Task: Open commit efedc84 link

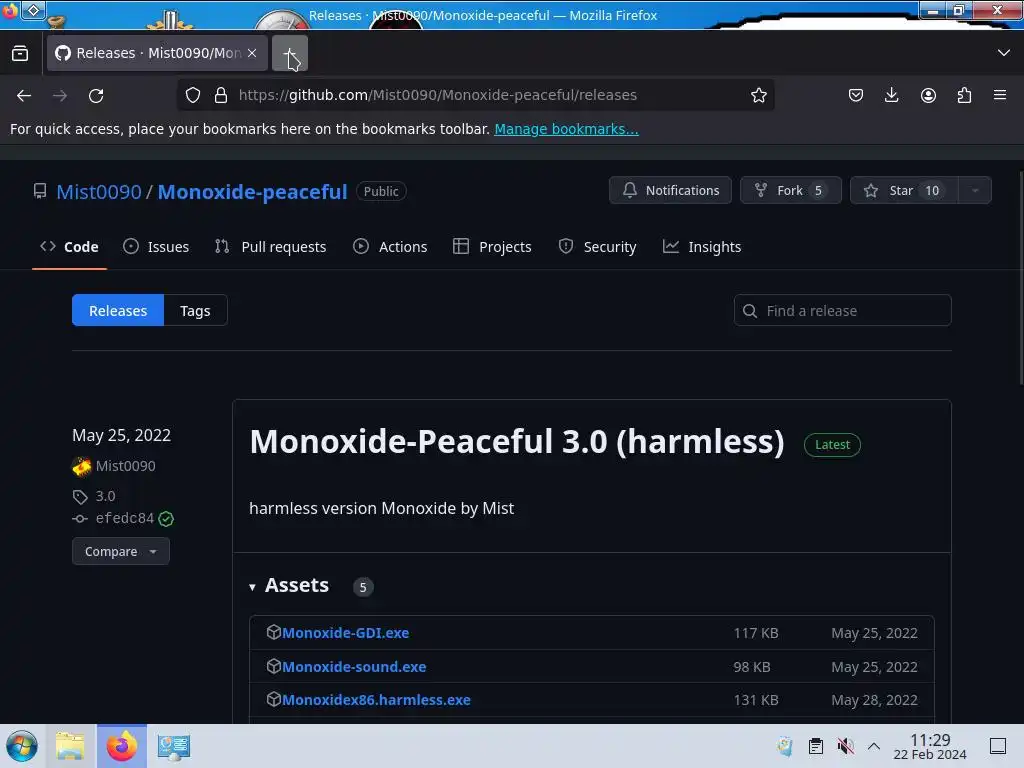Action: [x=125, y=519]
